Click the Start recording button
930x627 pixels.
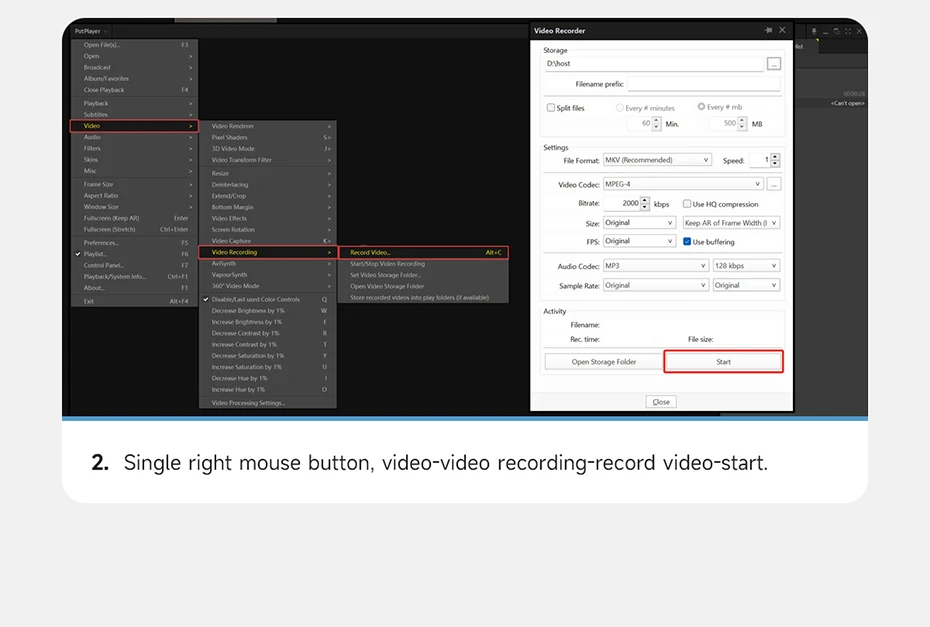click(x=724, y=361)
